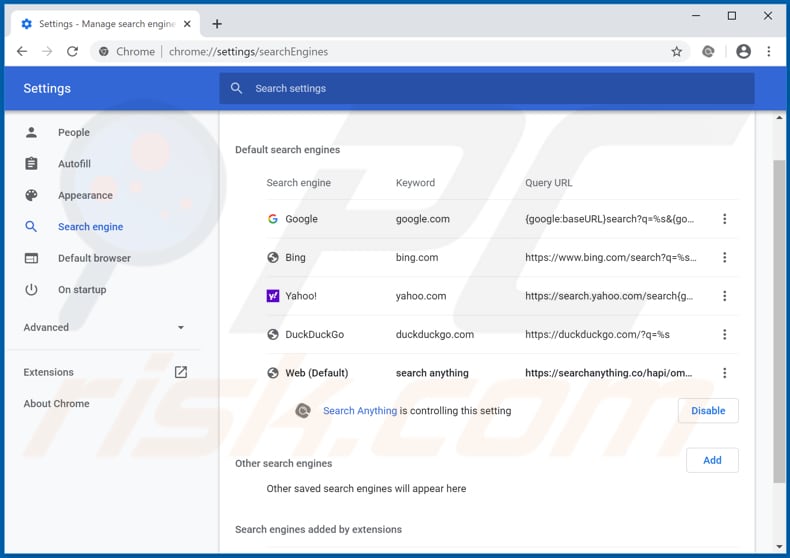Open the Chrome three-dot main menu
This screenshot has height=558, width=790.
769,51
